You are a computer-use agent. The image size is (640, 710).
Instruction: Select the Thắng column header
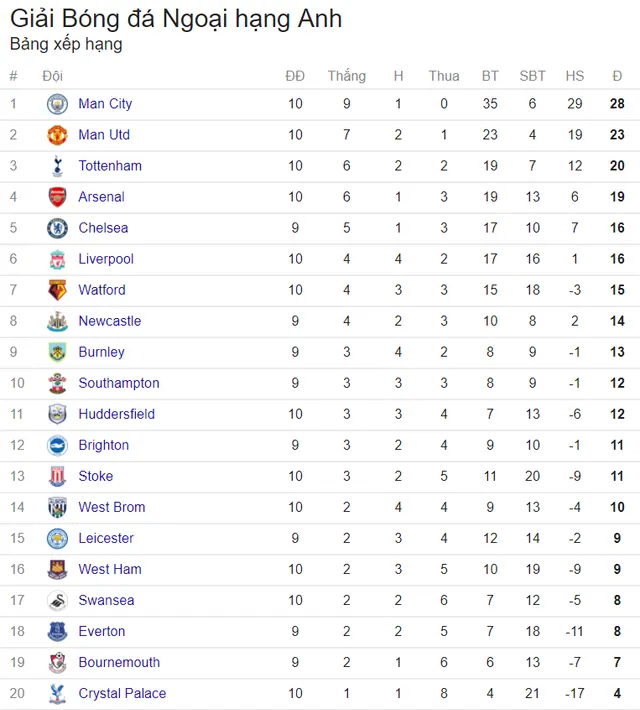point(347,76)
